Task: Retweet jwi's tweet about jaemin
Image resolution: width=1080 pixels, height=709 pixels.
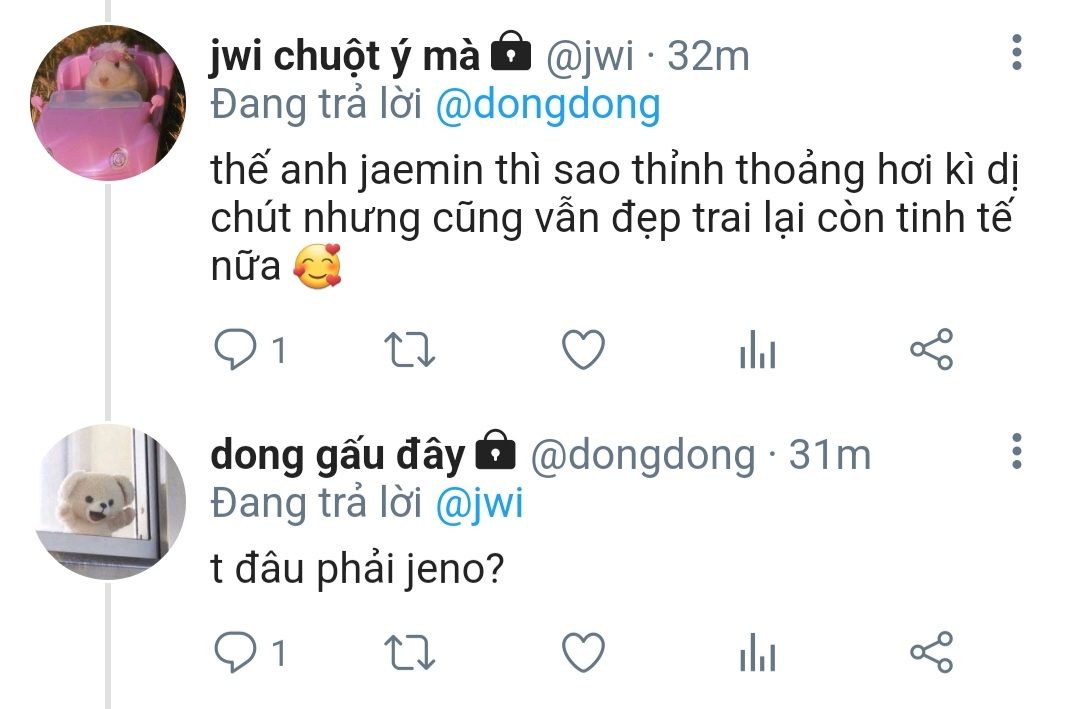Action: pyautogui.click(x=409, y=349)
